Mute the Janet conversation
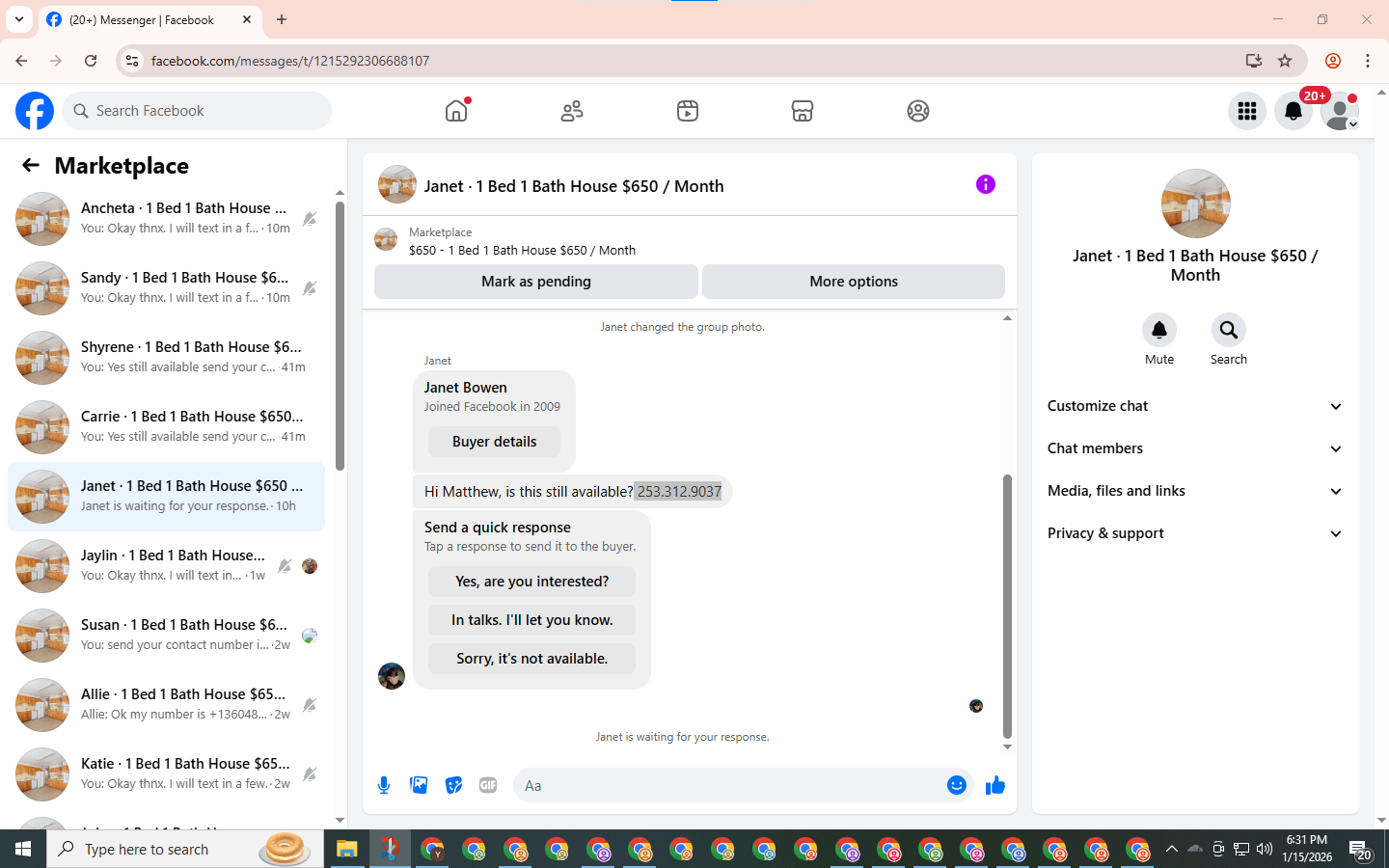Screen dimensions: 1389x868 tap(1159, 330)
